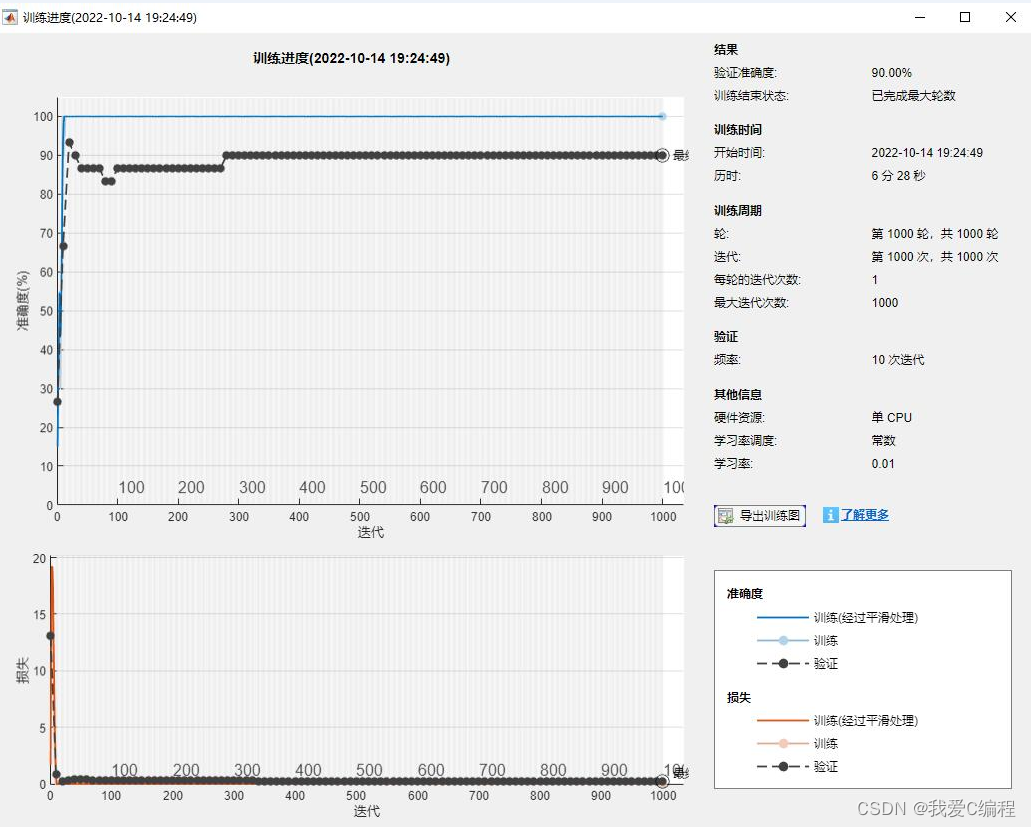This screenshot has width=1031, height=827.
Task: Click the dark 验证 marker in 损失 legend
Action: (x=784, y=766)
